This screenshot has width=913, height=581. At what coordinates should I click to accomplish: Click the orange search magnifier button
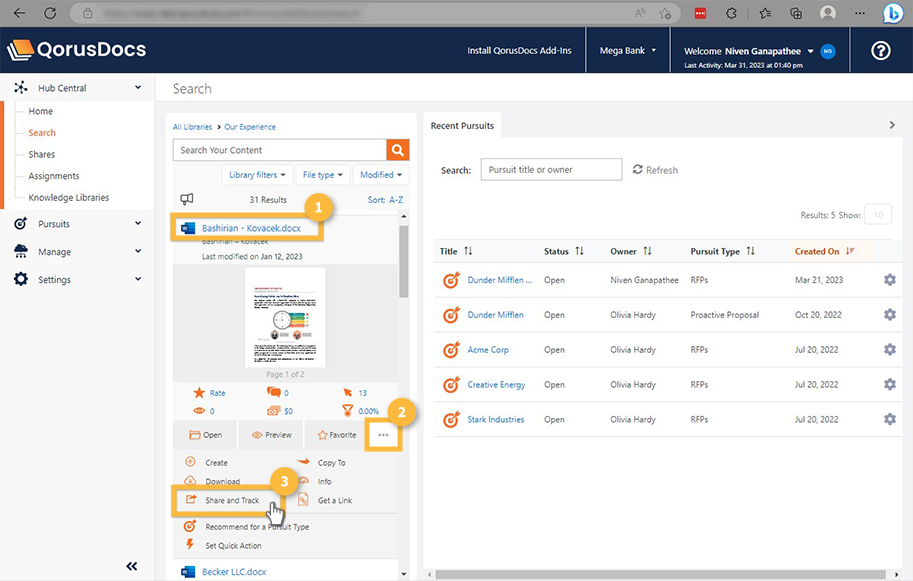pos(398,150)
